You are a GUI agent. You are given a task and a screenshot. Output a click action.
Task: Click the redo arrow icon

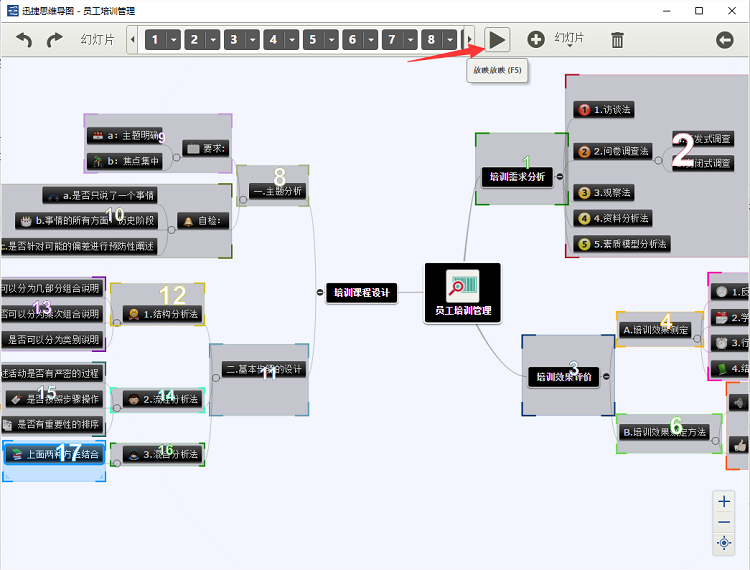[x=55, y=40]
